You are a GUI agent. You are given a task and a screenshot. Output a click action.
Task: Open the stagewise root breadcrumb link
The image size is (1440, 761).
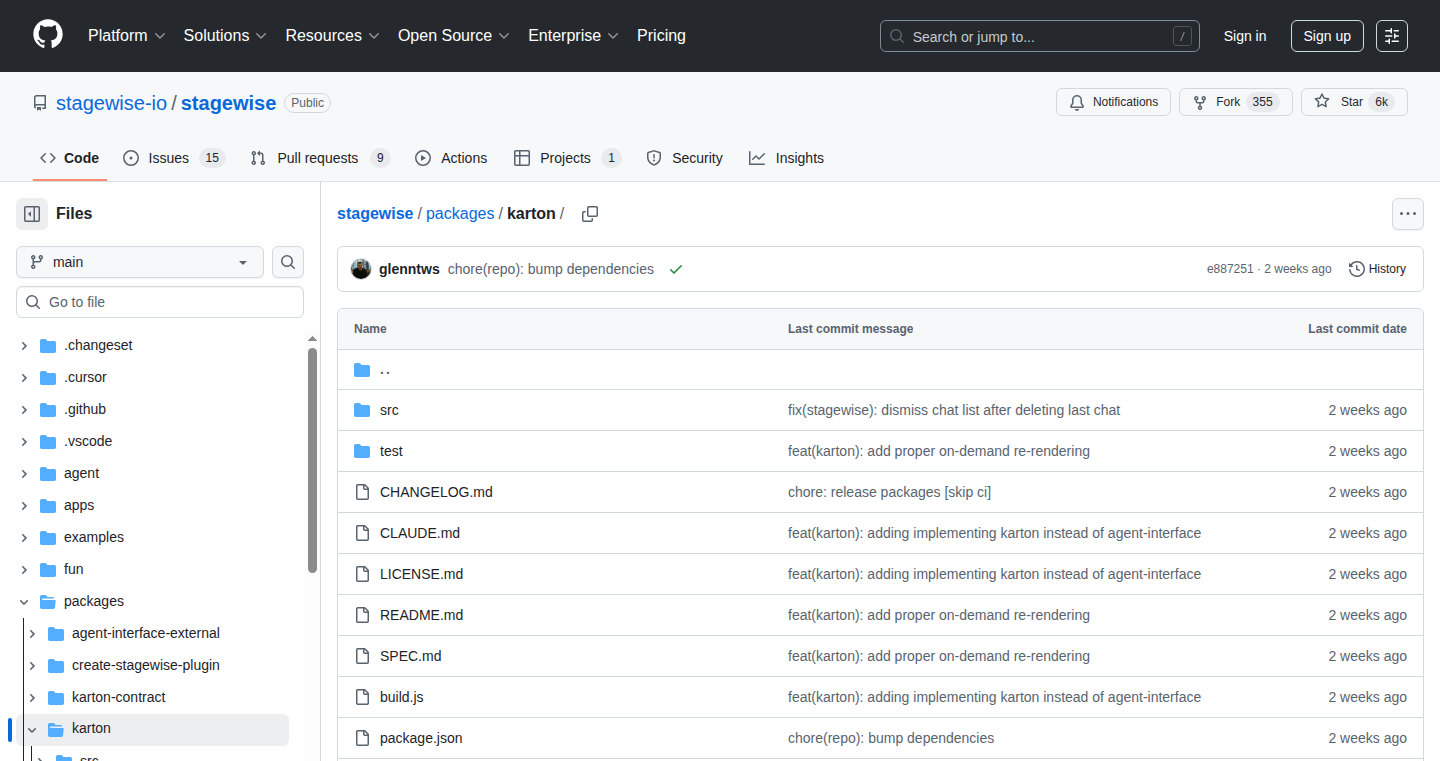point(375,214)
